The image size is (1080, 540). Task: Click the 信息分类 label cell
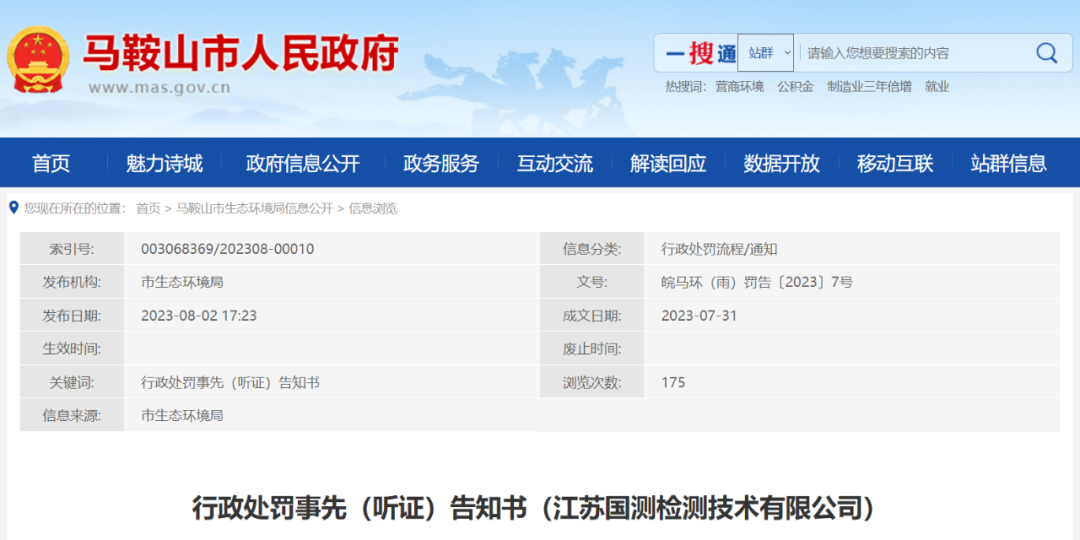pos(592,249)
